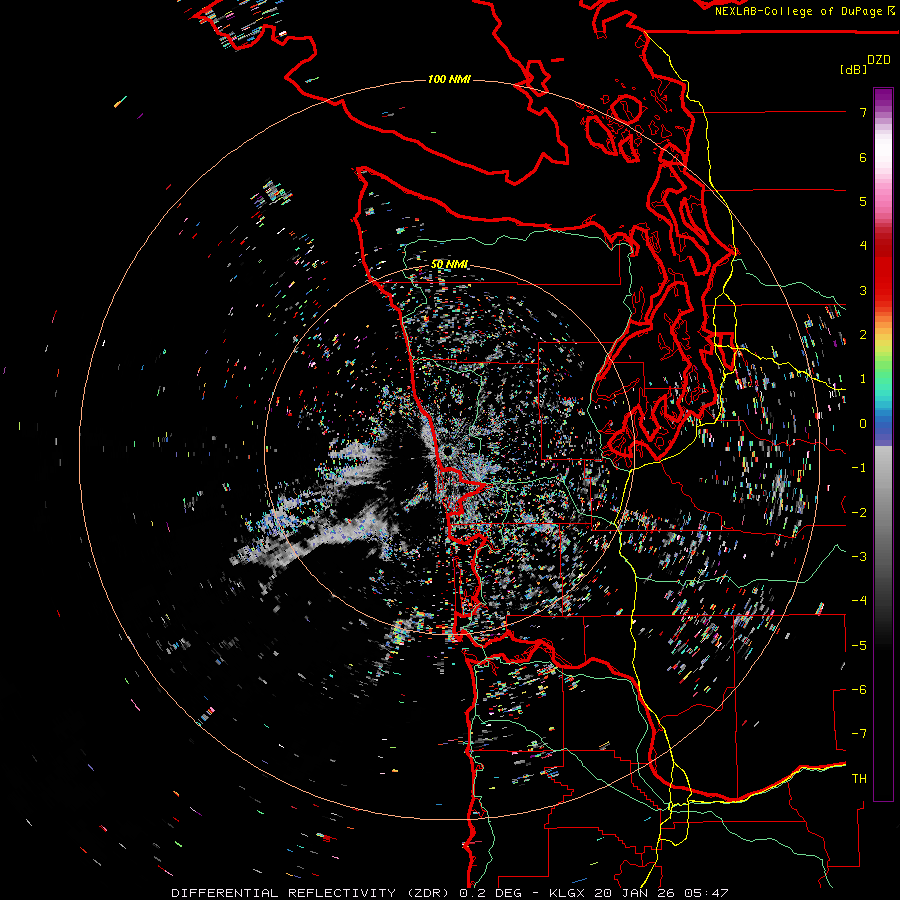Click the -3 value on the color scale
Image resolution: width=900 pixels, height=900 pixels.
859,557
